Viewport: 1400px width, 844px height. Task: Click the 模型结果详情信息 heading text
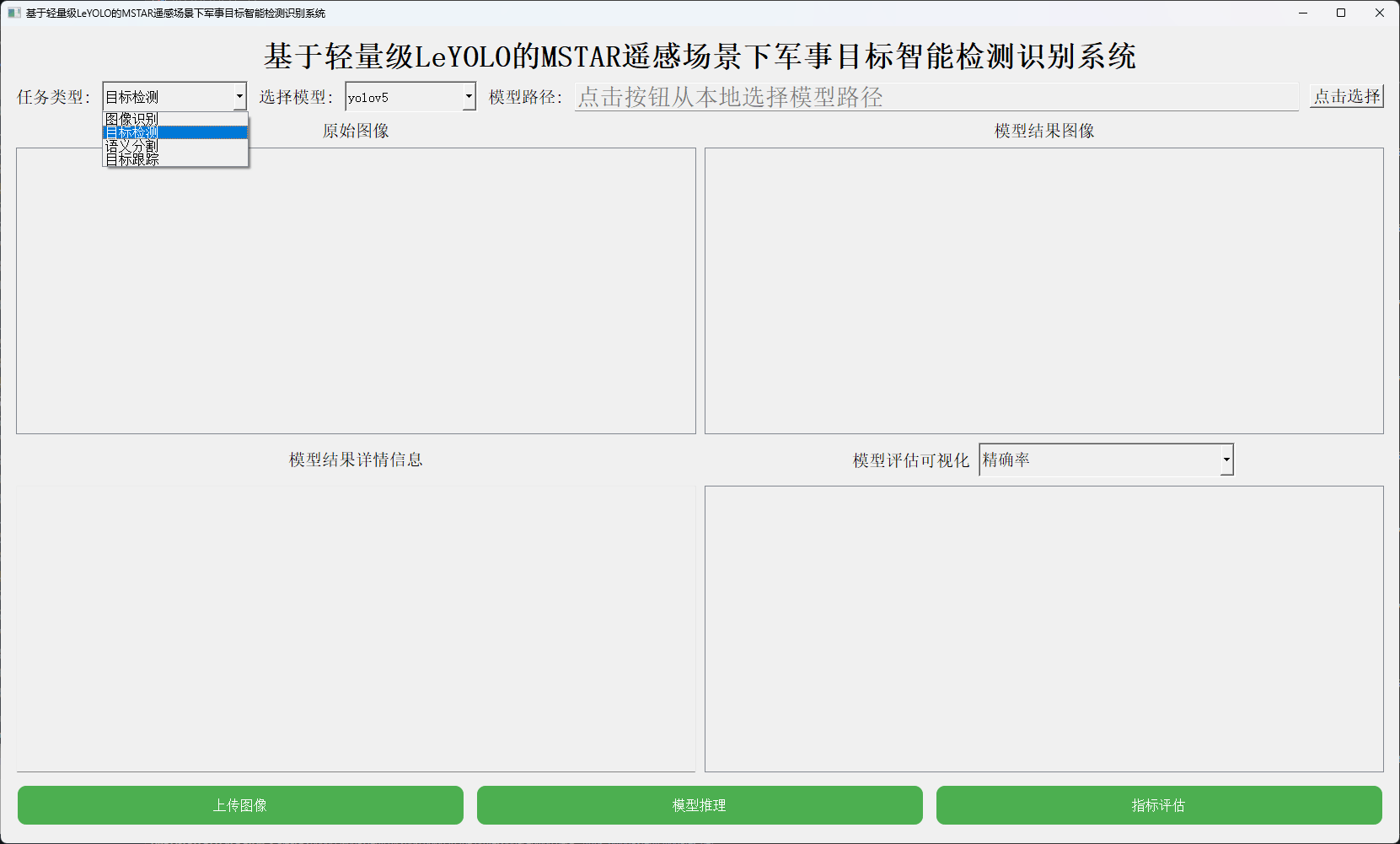click(356, 460)
